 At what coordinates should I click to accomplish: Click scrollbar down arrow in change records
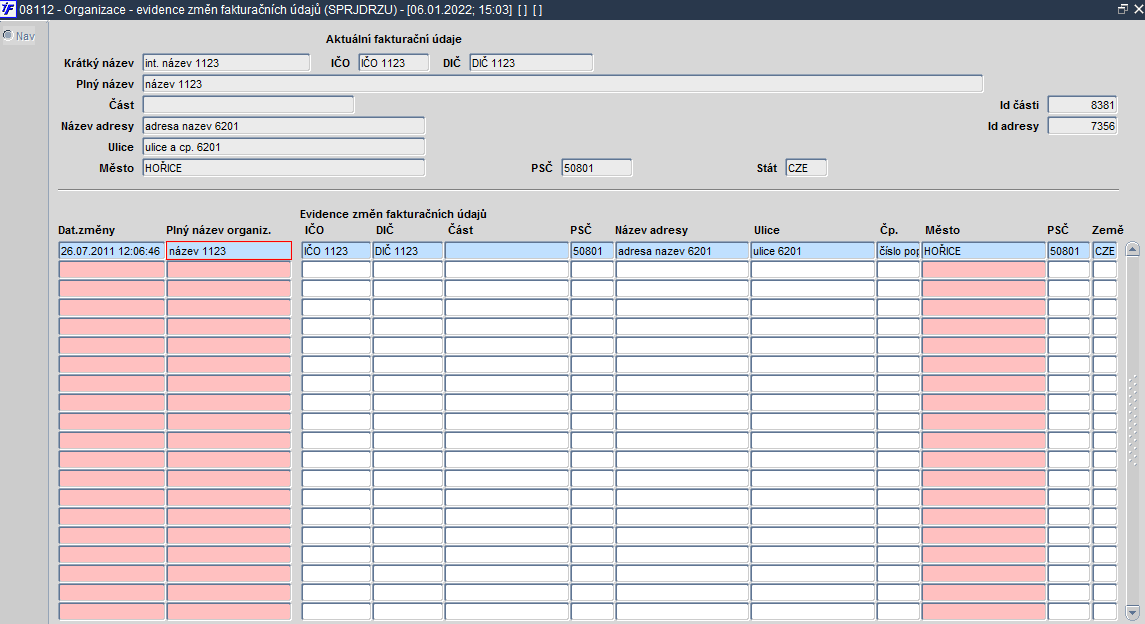click(1133, 612)
